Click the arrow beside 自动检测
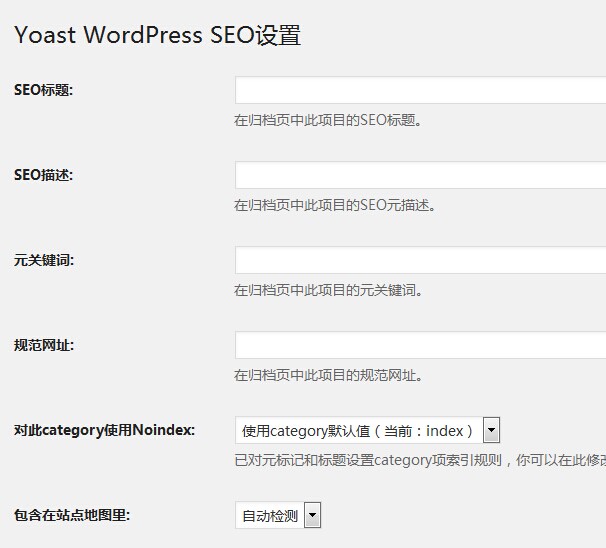This screenshot has width=606, height=548. [x=312, y=516]
